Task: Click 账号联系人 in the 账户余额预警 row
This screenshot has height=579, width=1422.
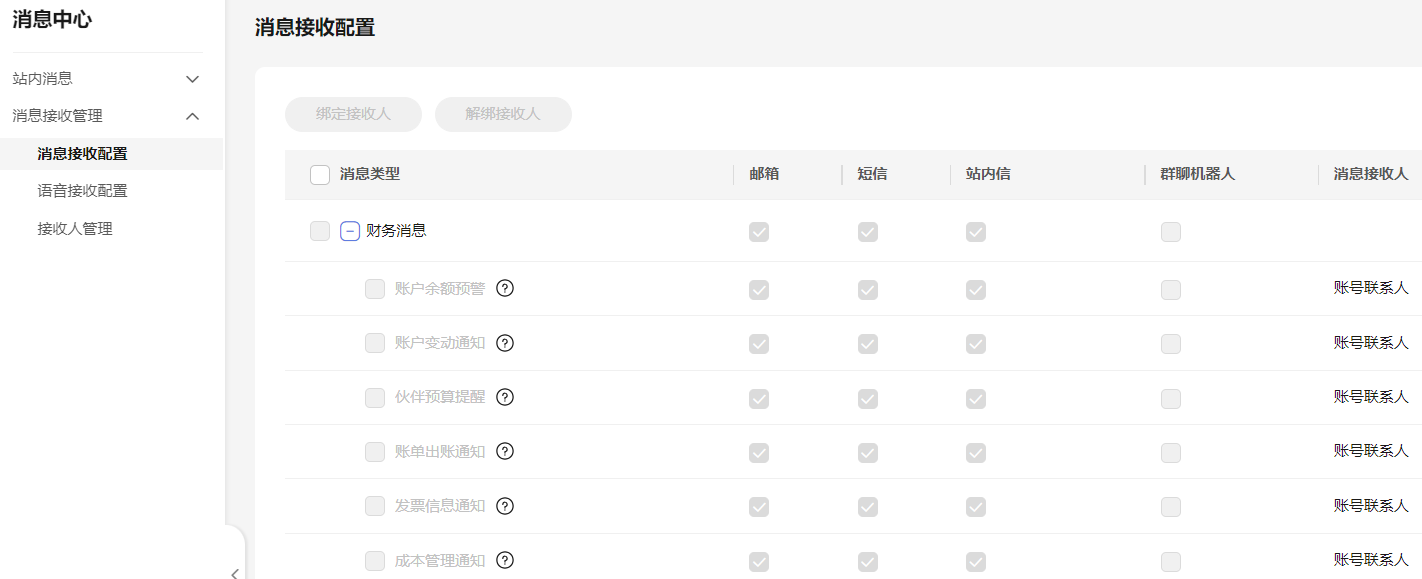Action: [x=1371, y=288]
